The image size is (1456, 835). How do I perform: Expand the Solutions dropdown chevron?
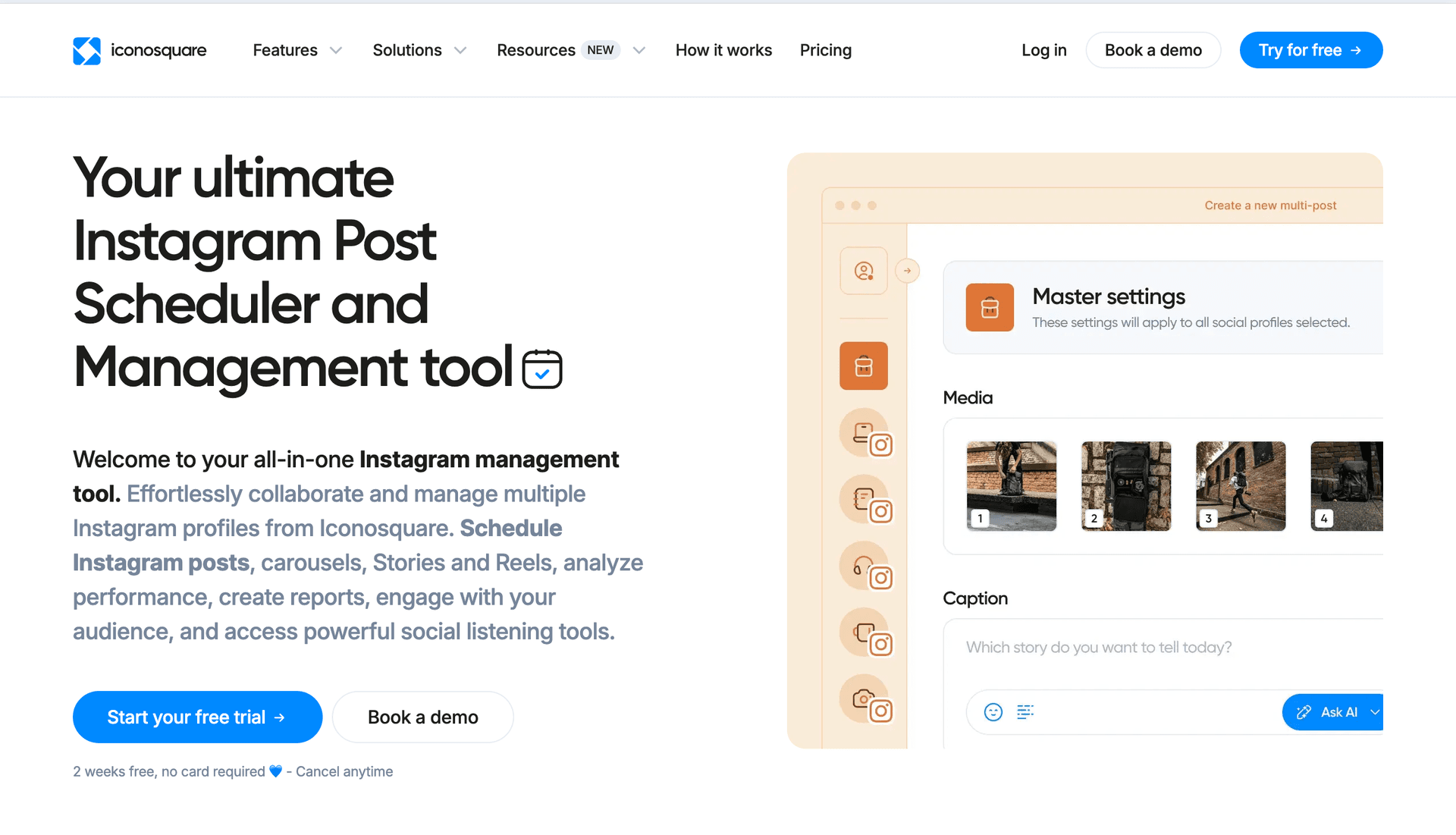(x=460, y=51)
